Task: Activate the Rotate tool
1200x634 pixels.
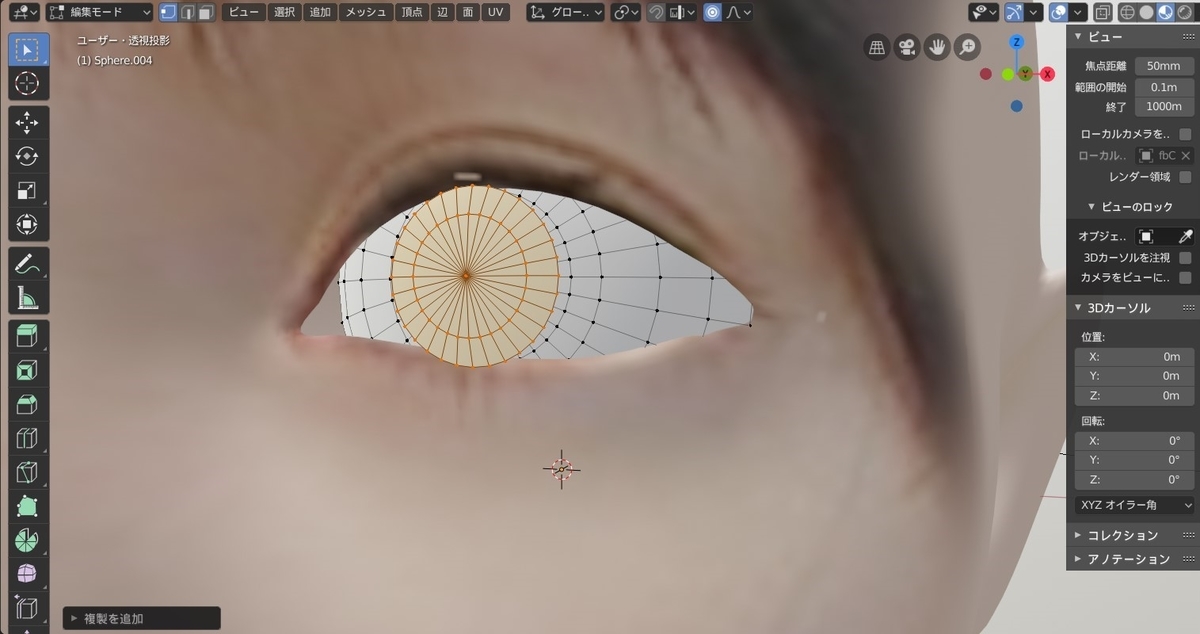Action: [27, 156]
